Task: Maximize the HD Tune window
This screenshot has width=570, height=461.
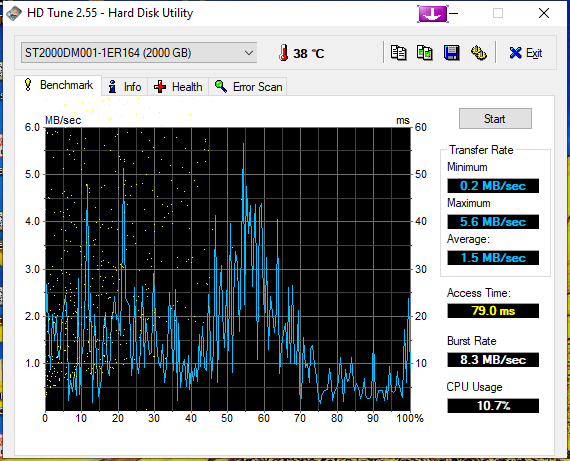Action: pos(498,13)
